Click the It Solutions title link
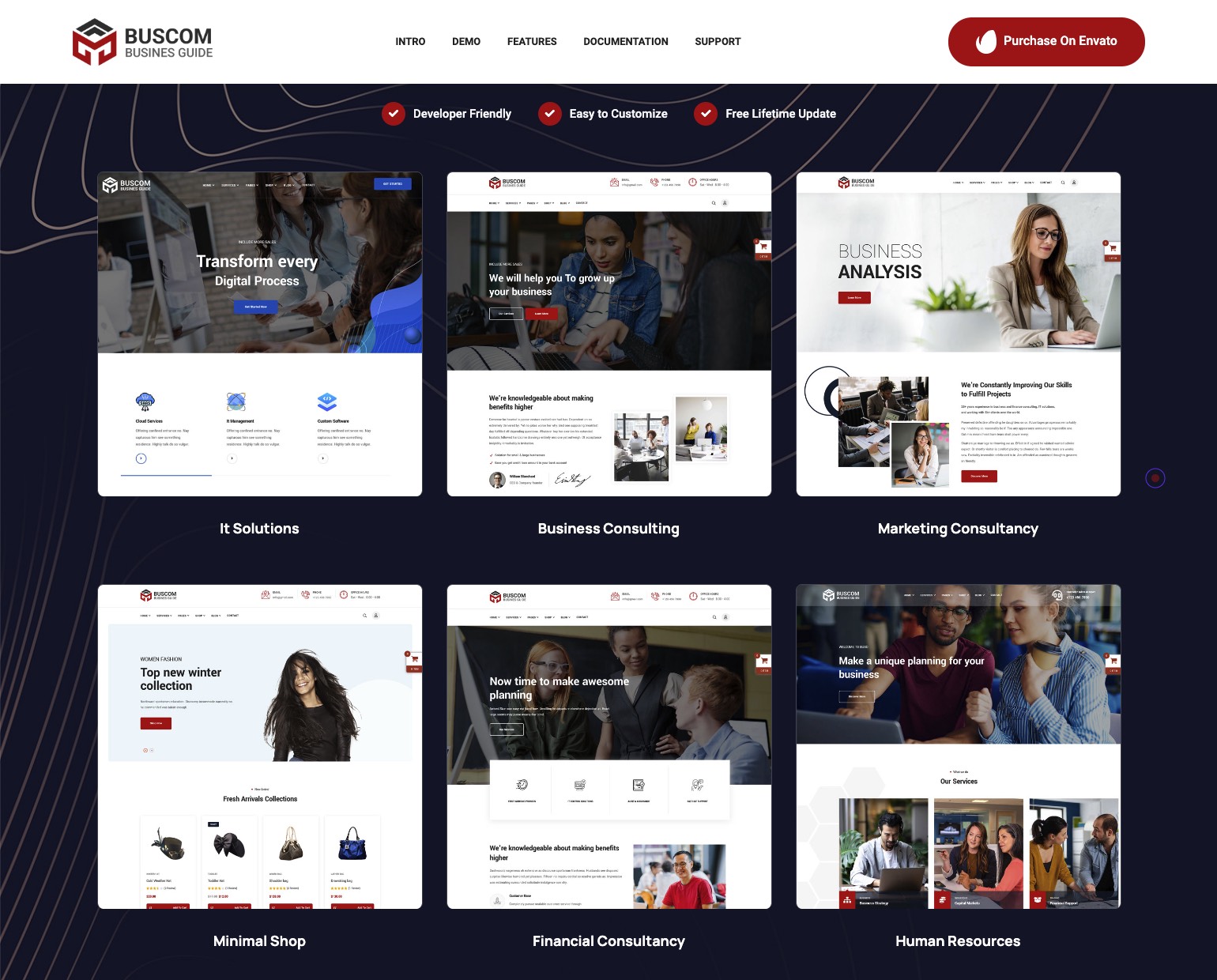Viewport: 1217px width, 980px height. (x=259, y=529)
